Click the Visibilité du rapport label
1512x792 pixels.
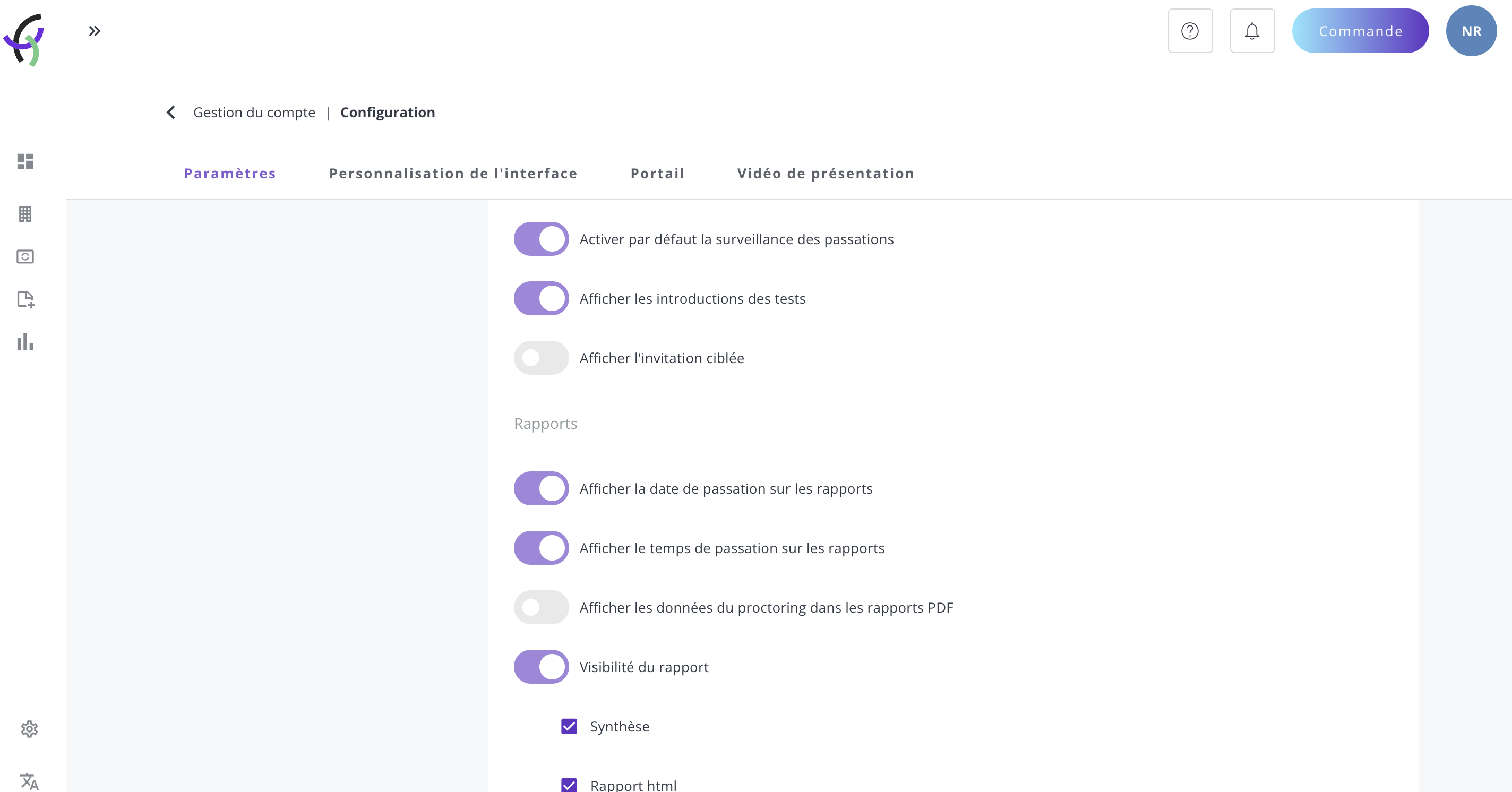[644, 667]
